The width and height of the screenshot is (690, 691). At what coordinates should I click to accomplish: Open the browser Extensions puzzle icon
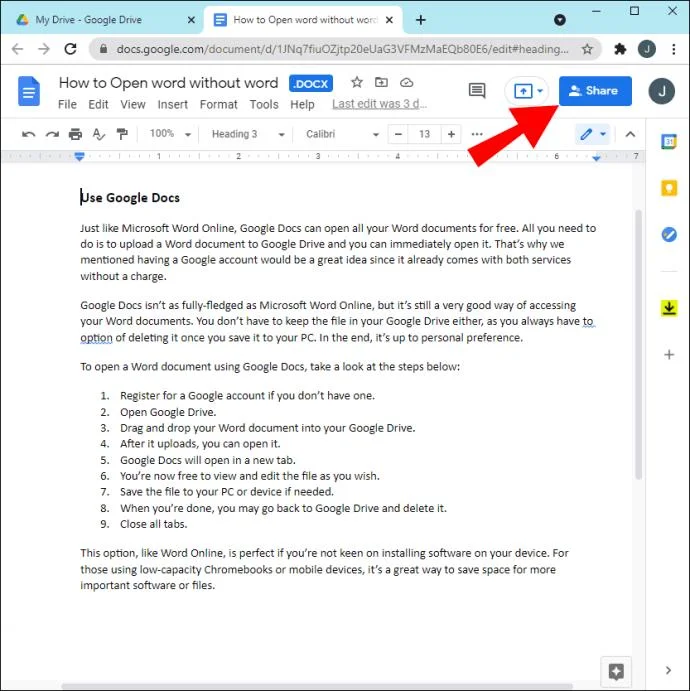620,49
